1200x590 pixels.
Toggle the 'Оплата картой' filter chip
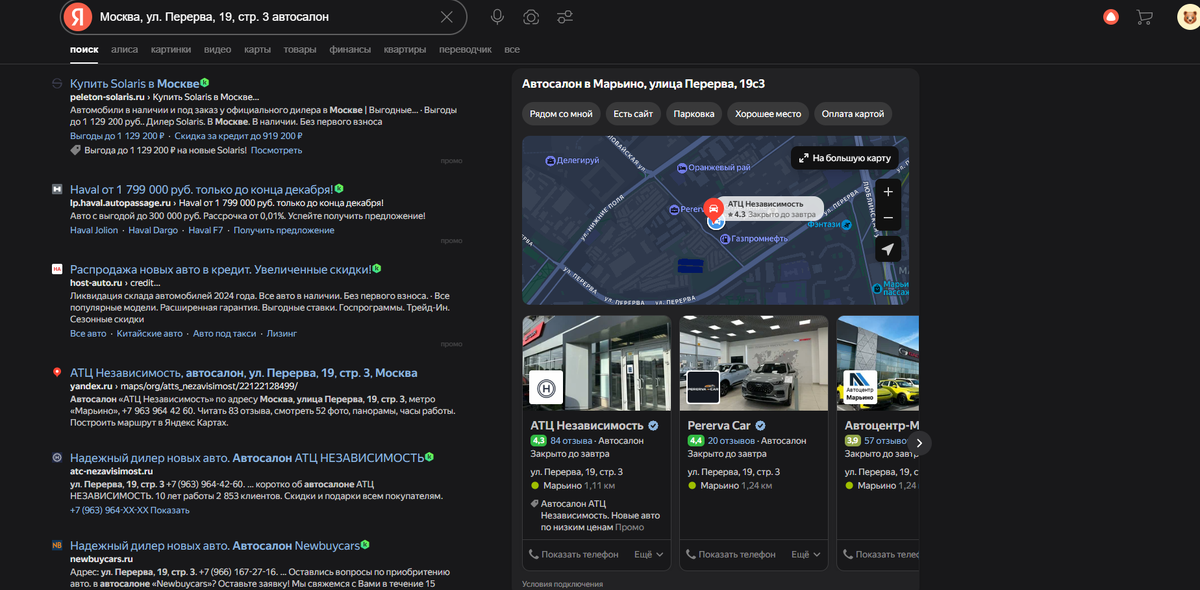point(852,114)
